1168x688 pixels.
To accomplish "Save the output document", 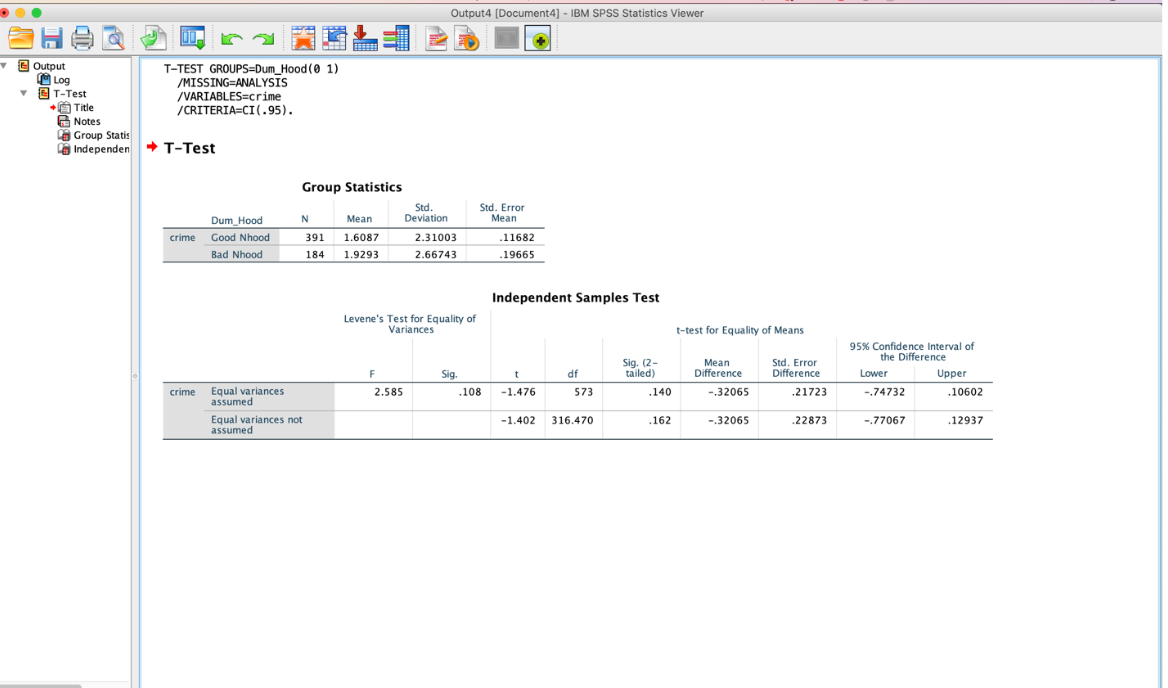I will click(x=51, y=38).
